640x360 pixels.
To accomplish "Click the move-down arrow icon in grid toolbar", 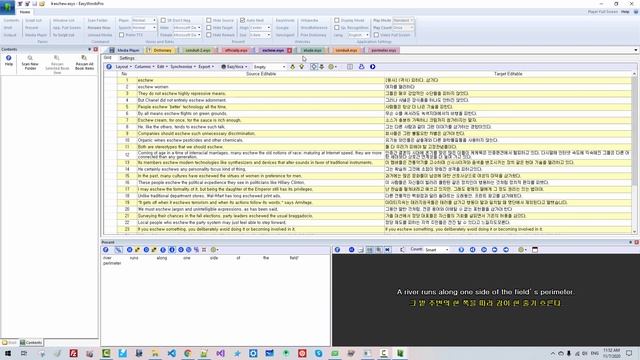I will click(302, 67).
